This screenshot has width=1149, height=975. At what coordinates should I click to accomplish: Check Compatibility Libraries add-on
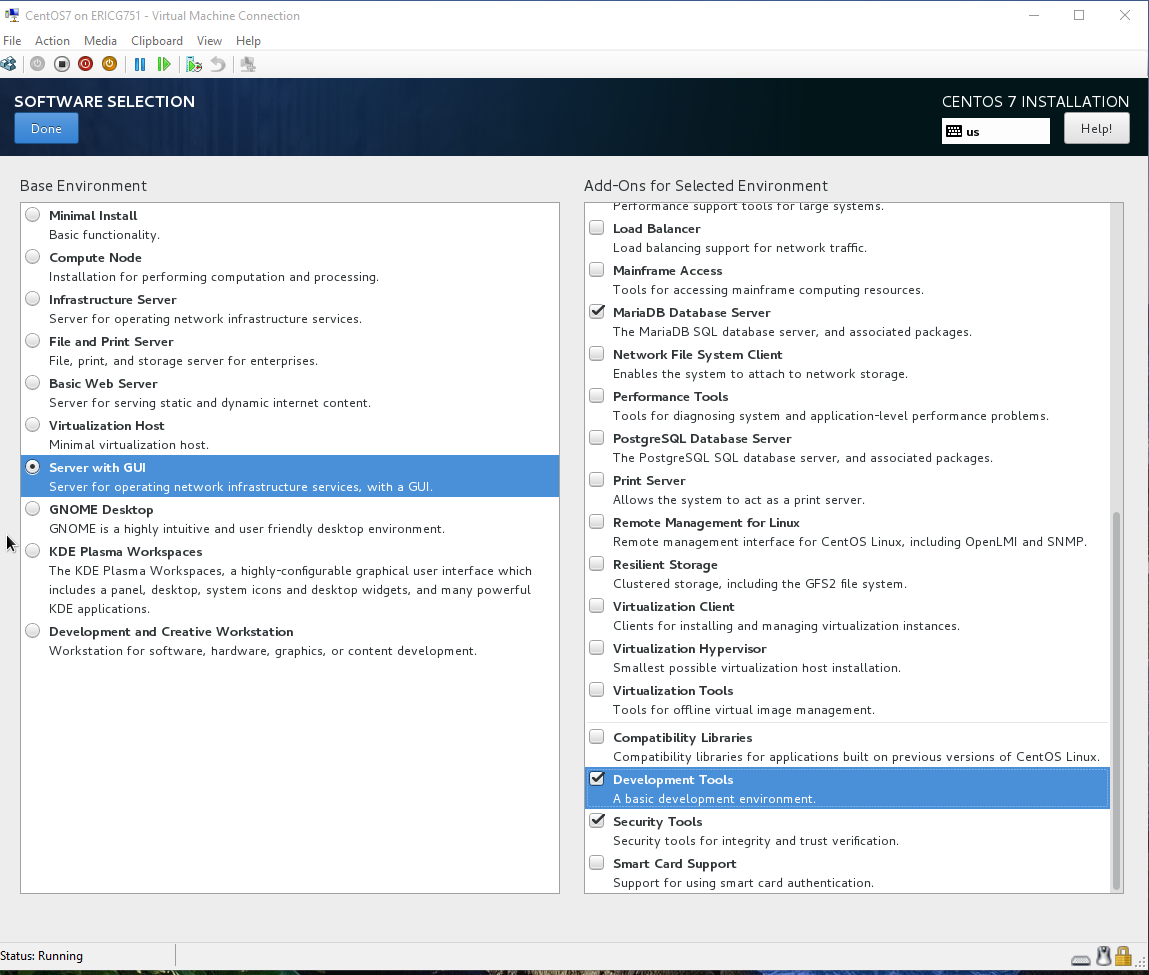[x=597, y=737]
